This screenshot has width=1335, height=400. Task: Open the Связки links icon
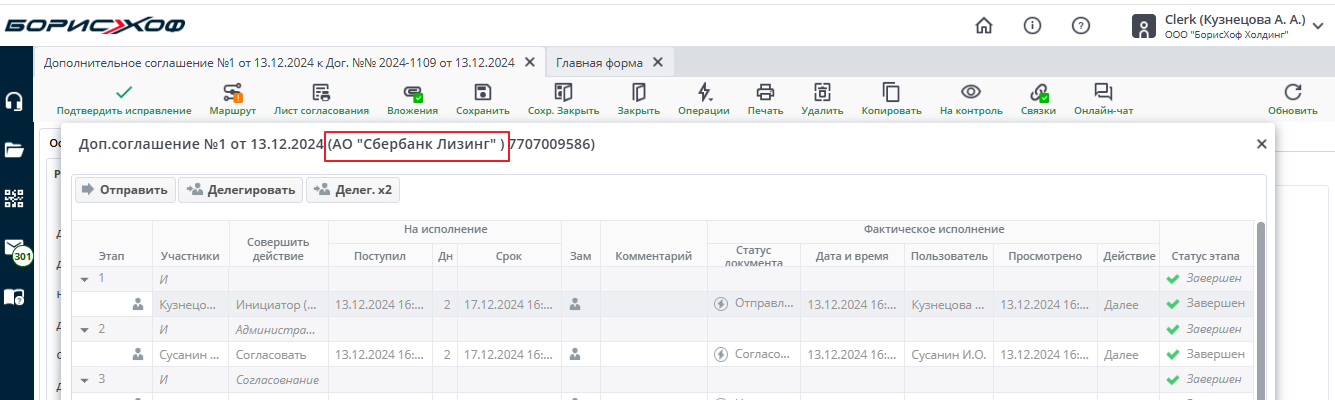(1038, 93)
